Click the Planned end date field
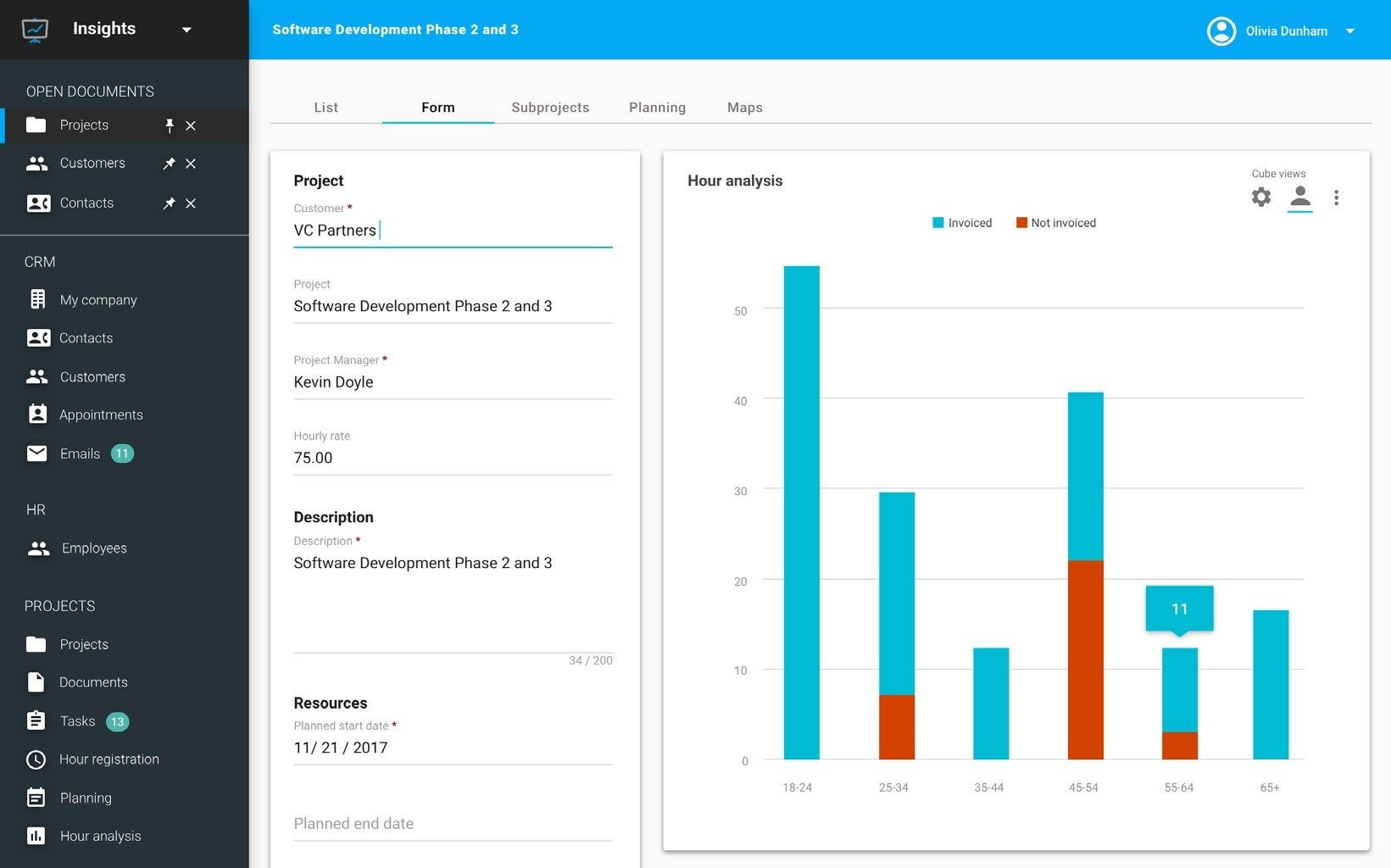 point(453,823)
